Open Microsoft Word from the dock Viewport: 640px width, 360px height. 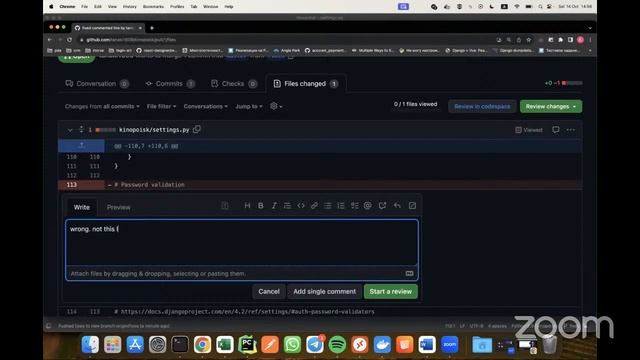click(427, 345)
